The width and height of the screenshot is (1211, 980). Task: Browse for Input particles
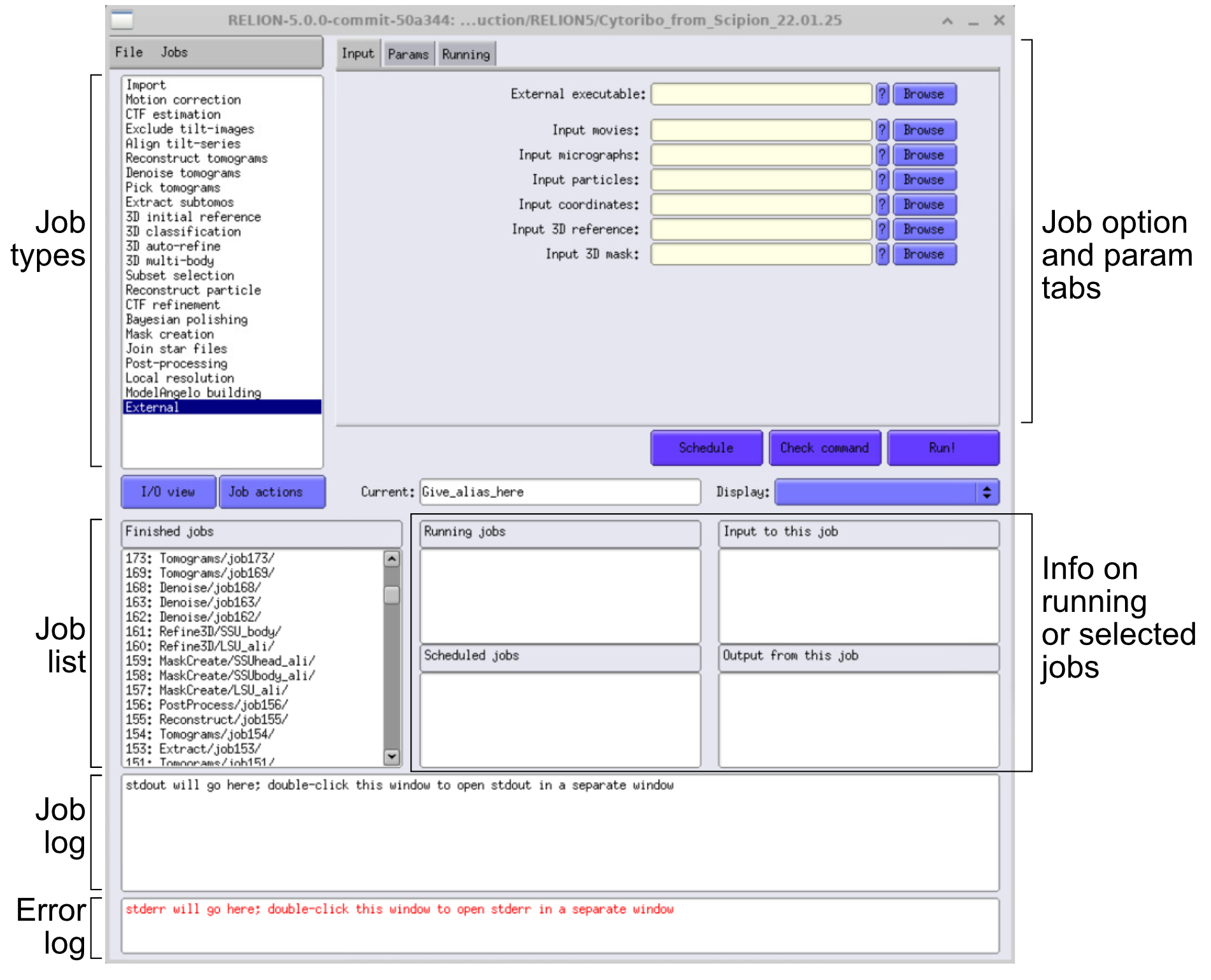point(924,180)
